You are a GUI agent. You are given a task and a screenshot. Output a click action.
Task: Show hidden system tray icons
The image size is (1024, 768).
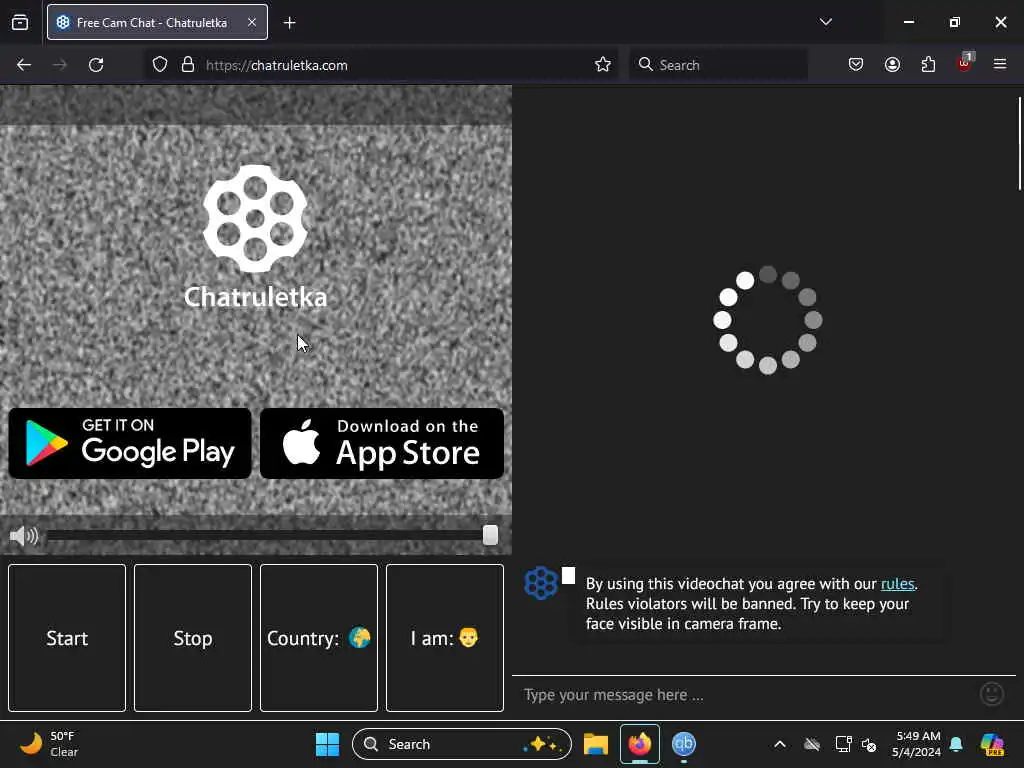coord(780,744)
